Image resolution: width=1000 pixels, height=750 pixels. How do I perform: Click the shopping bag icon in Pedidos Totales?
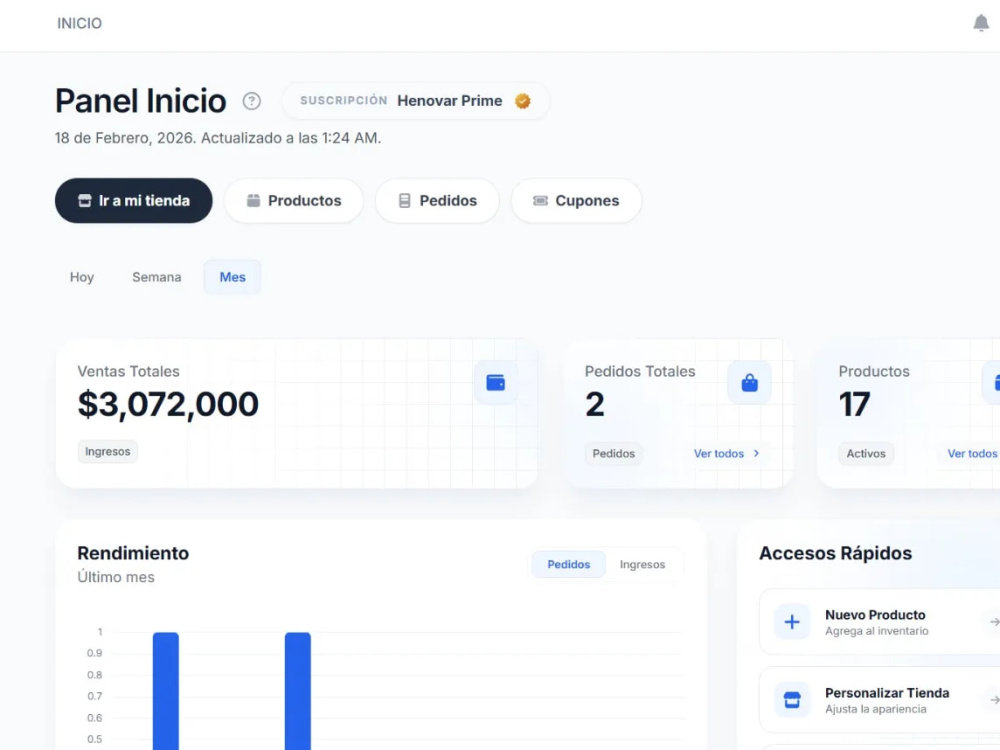[x=749, y=383]
